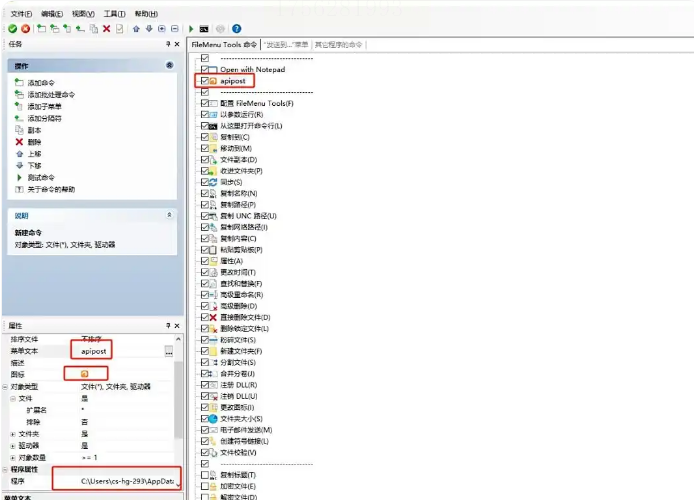Switch to the "发送到..."菜单 tab
This screenshot has height=500, width=694.
point(286,45)
